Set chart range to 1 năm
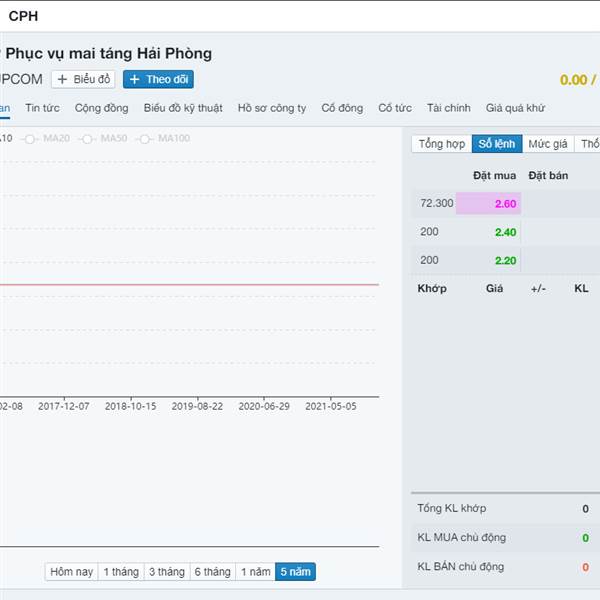 pos(256,572)
